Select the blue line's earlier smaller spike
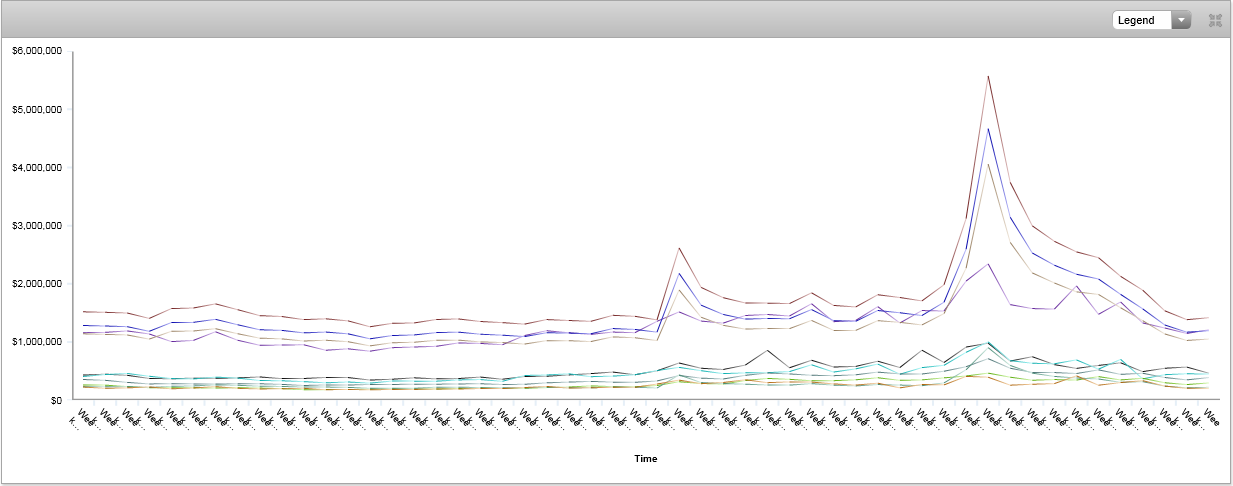The image size is (1233, 486). coord(680,273)
